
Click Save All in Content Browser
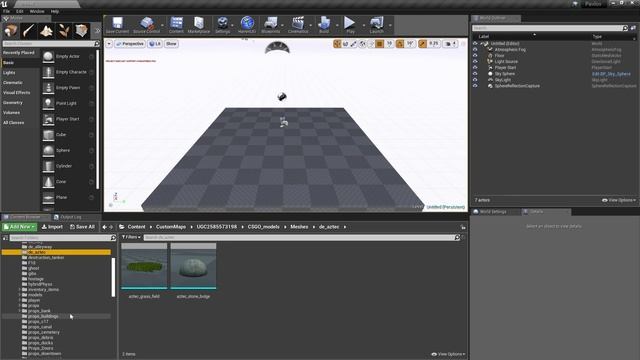tap(82, 227)
